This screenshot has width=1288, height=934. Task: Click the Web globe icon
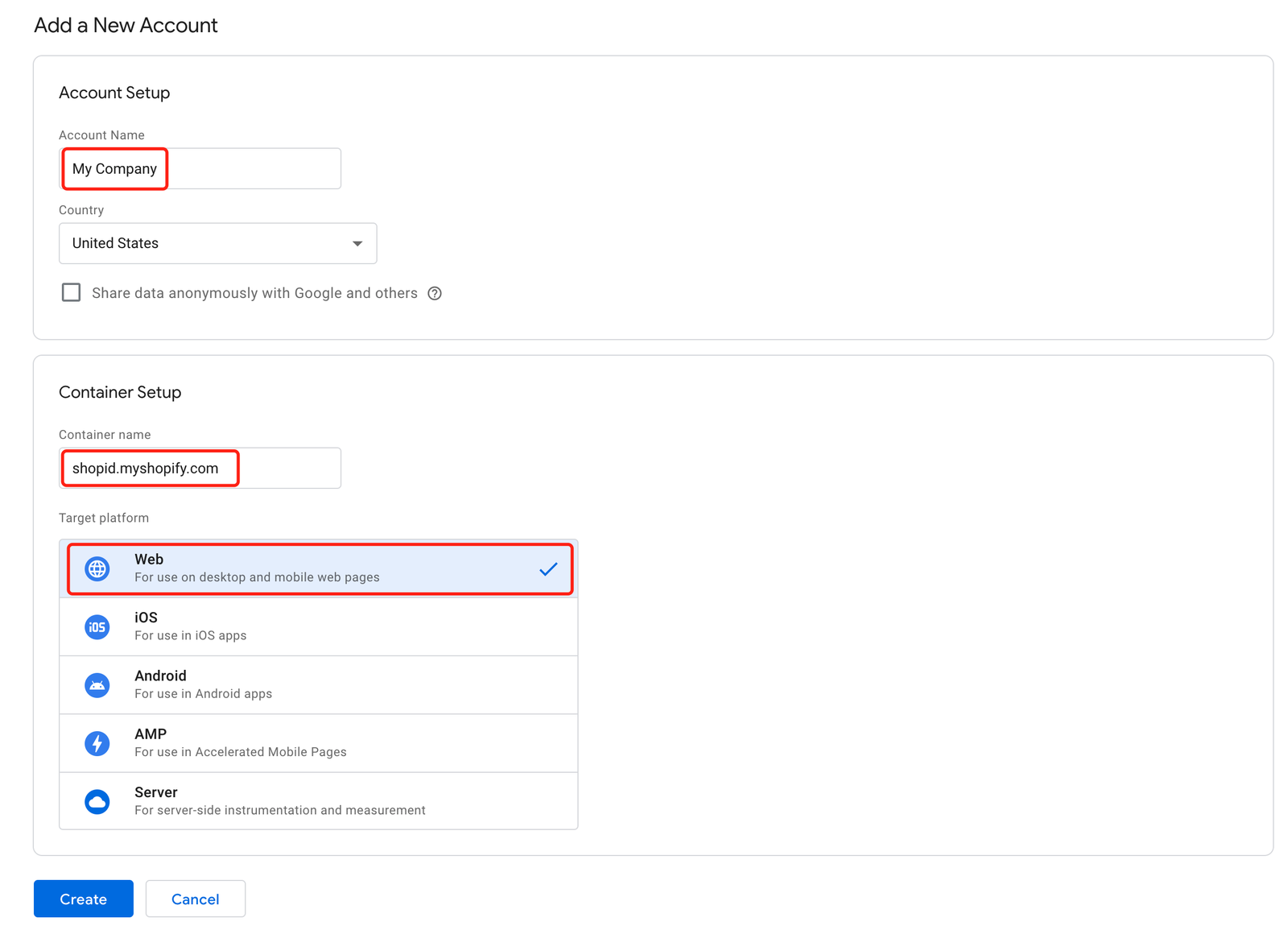coord(97,568)
